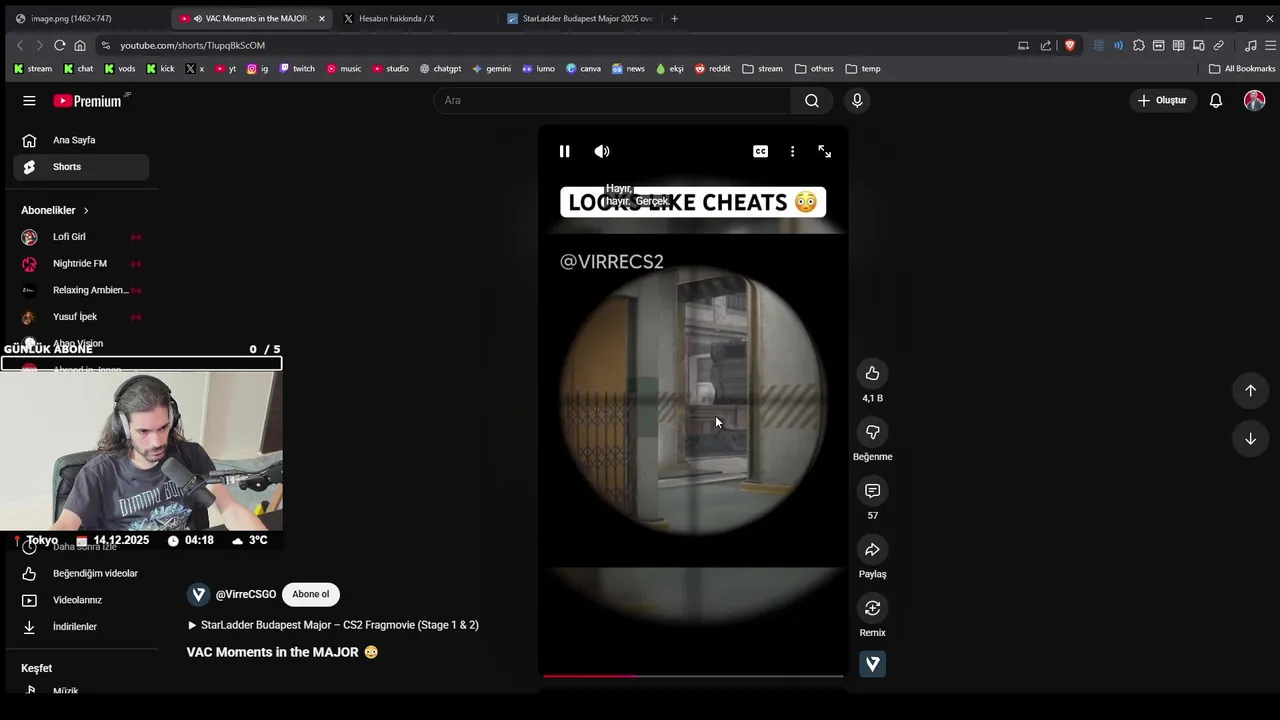
Task: Open the Brave Shields lion icon
Action: click(1070, 45)
